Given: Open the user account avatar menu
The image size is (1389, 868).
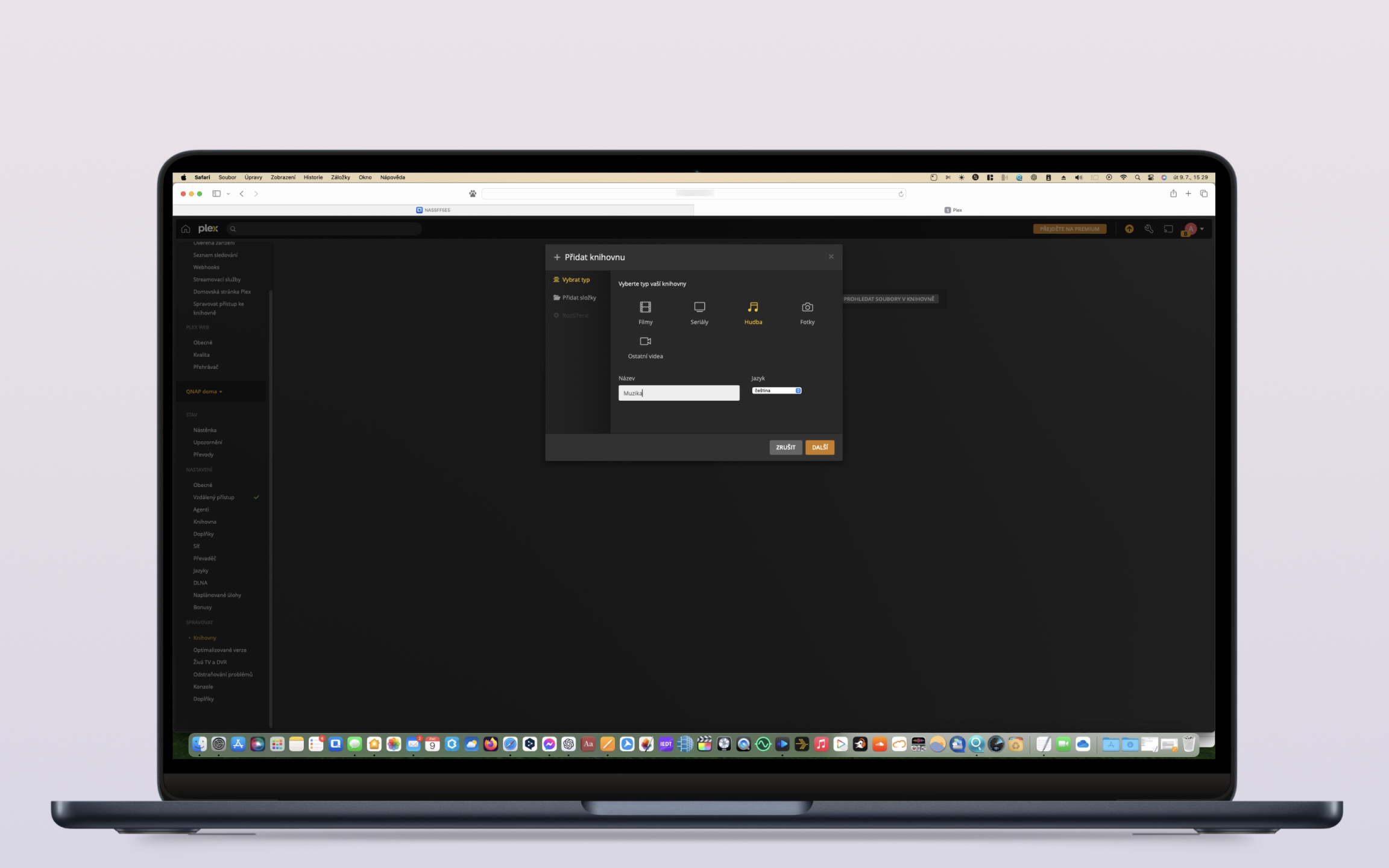Looking at the screenshot, I should 1191,229.
